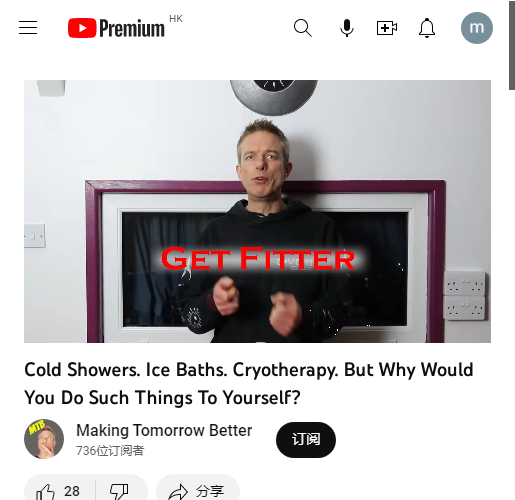Show notifications via the bell icon
Image resolution: width=515 pixels, height=500 pixels.
(427, 28)
